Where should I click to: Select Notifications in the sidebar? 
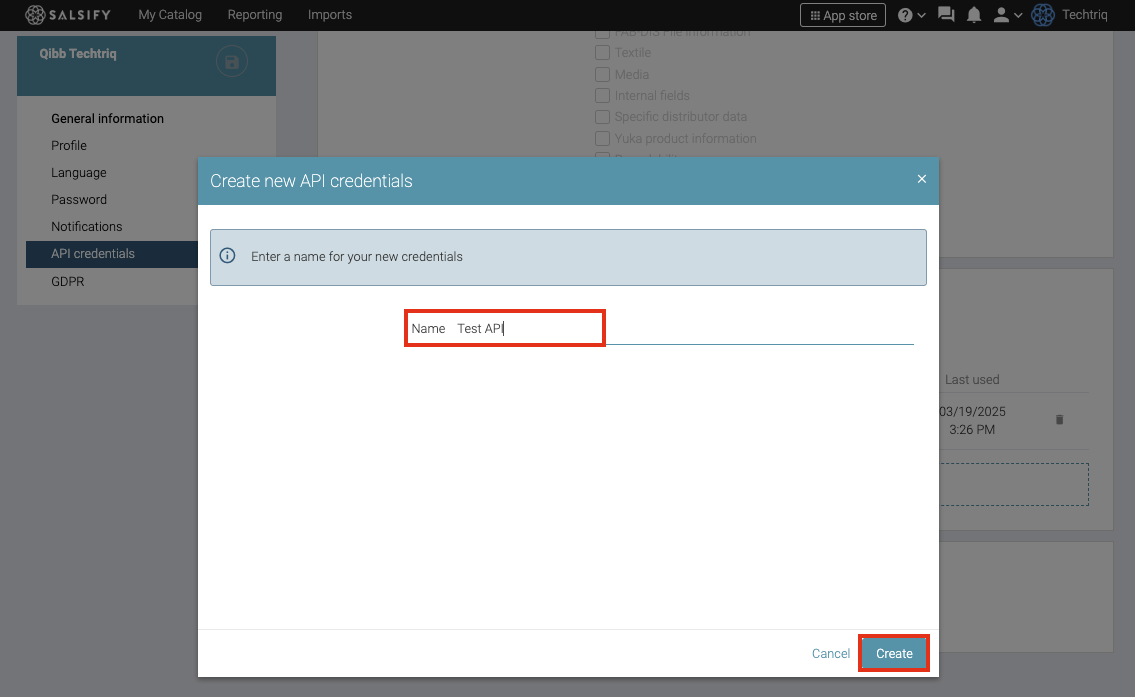[87, 227]
